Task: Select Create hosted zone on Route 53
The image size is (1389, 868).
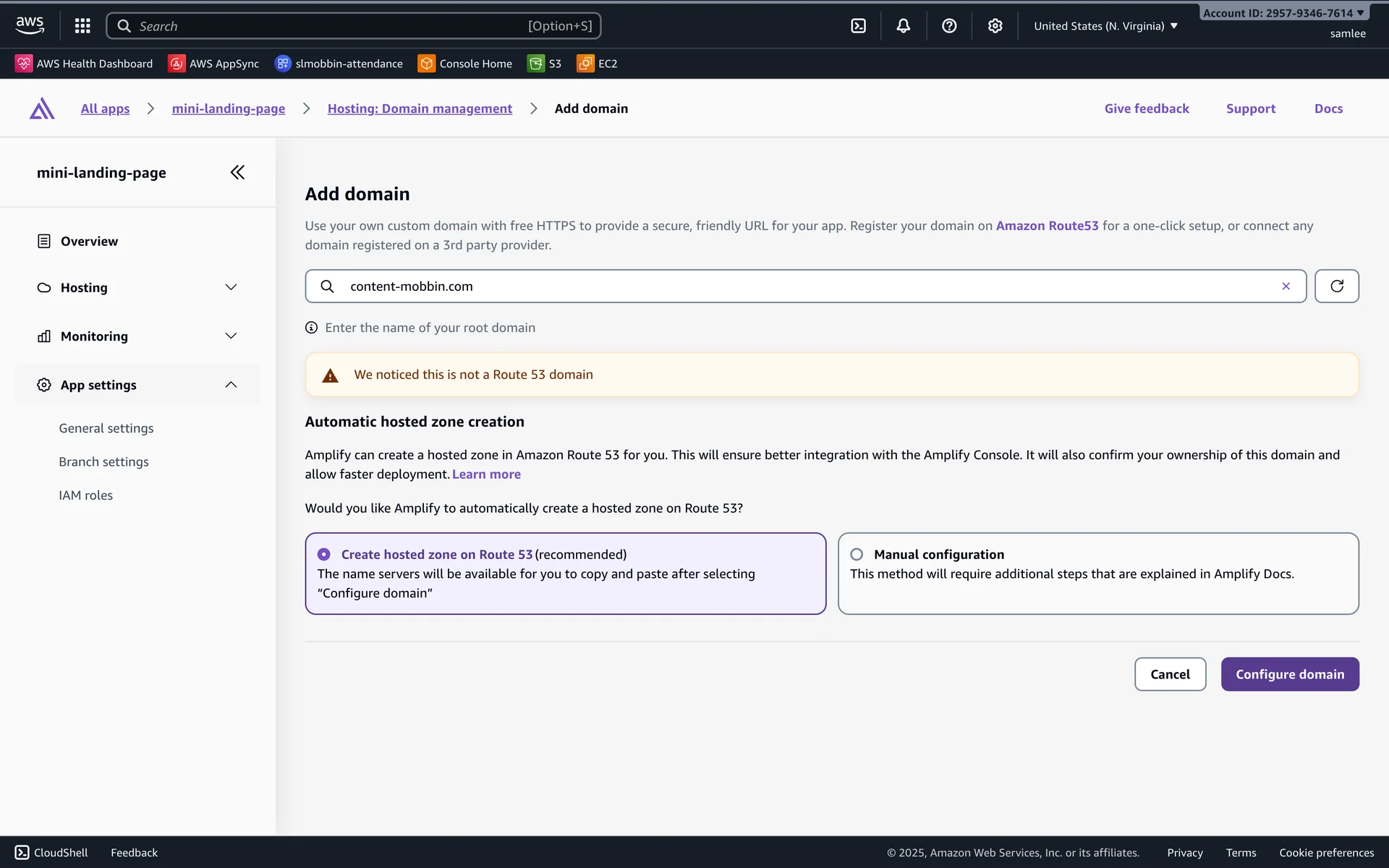Action: tap(324, 555)
